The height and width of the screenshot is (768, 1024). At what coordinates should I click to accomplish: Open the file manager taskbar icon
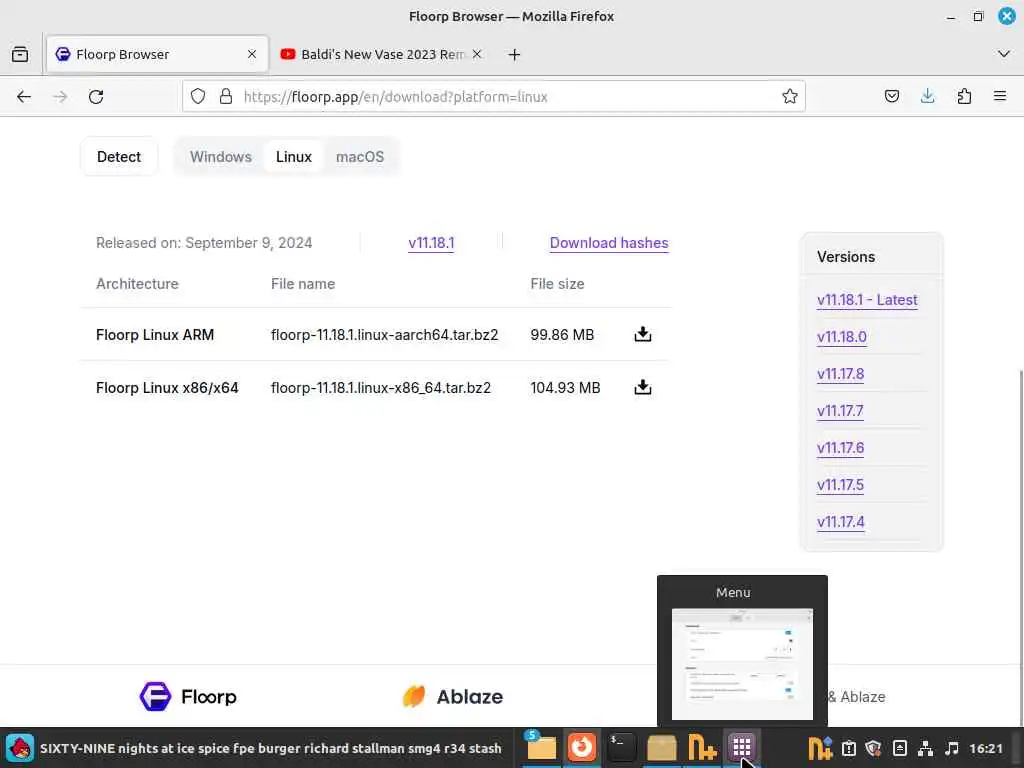(541, 747)
